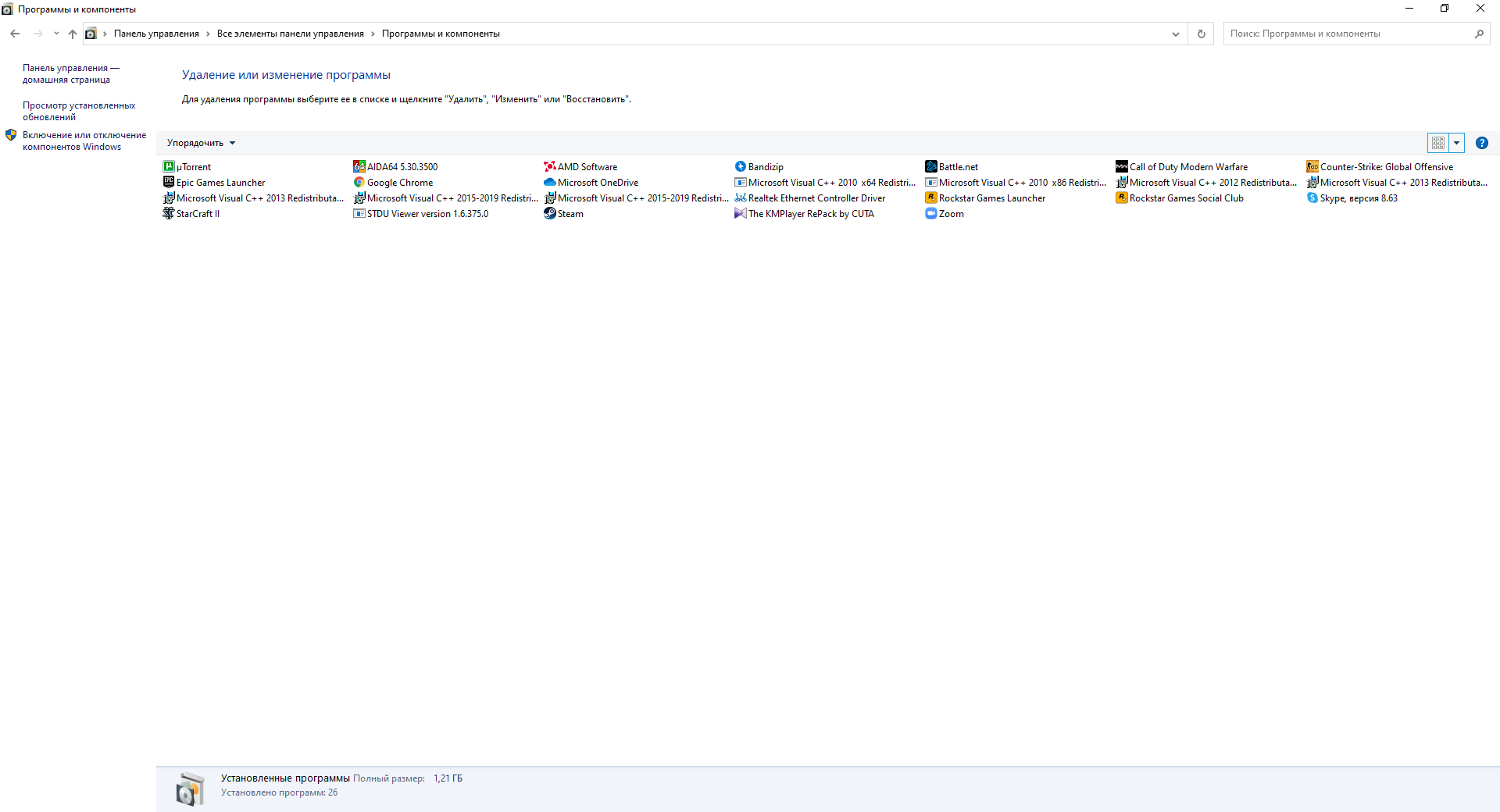Expand the view options dropdown arrow
This screenshot has width=1500, height=812.
1456,143
